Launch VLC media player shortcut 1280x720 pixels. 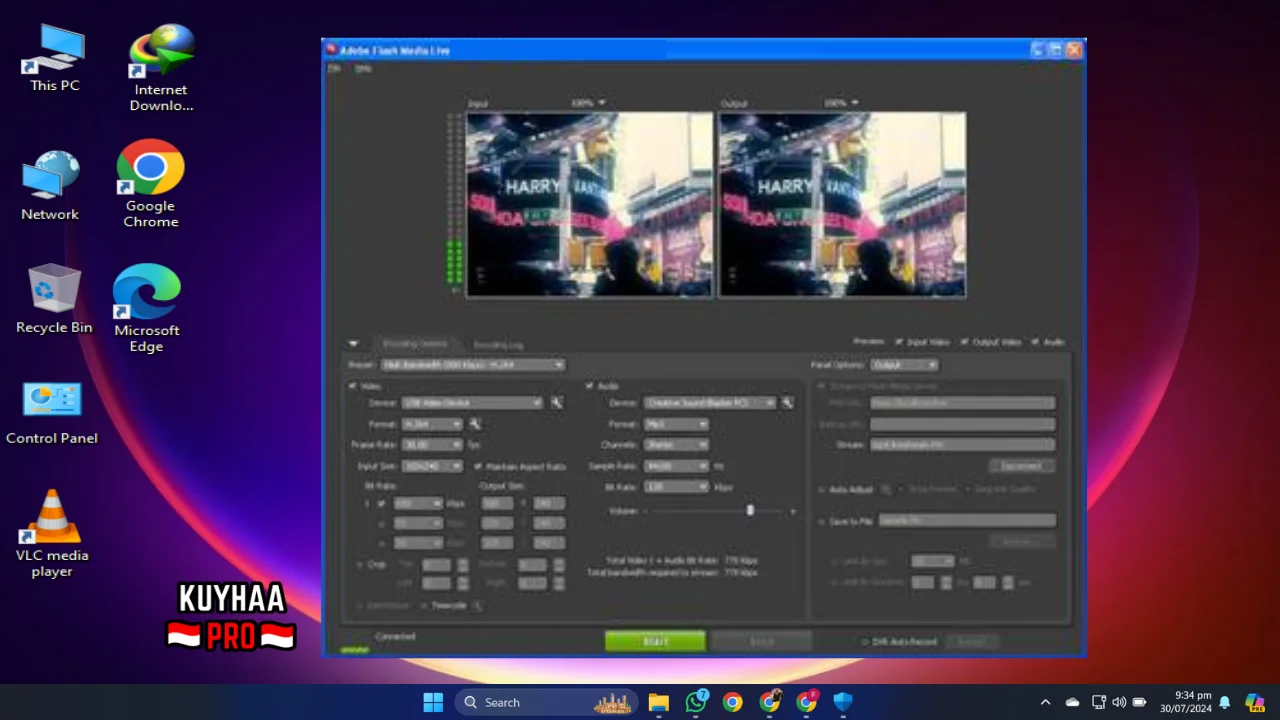coord(52,534)
